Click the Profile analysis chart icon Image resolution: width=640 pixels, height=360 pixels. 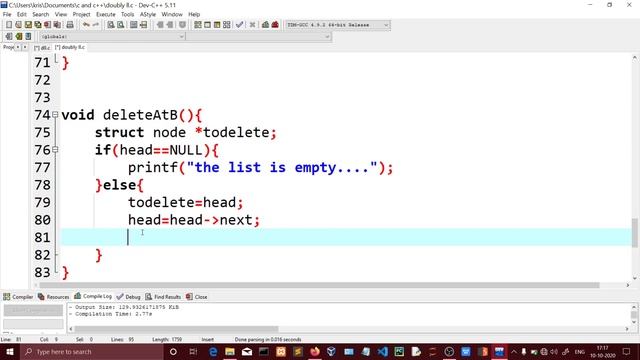coord(265,25)
